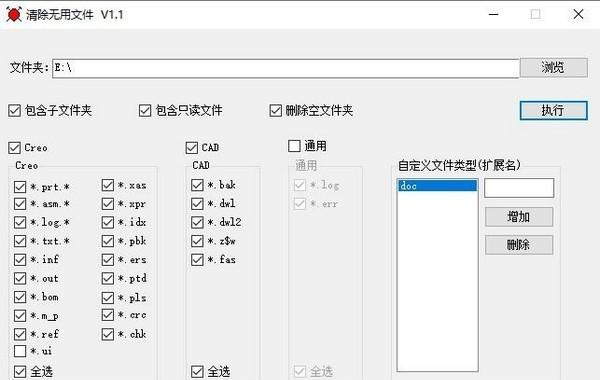
Task: Toggle the Creo 全选 checkbox
Action: tap(20, 371)
